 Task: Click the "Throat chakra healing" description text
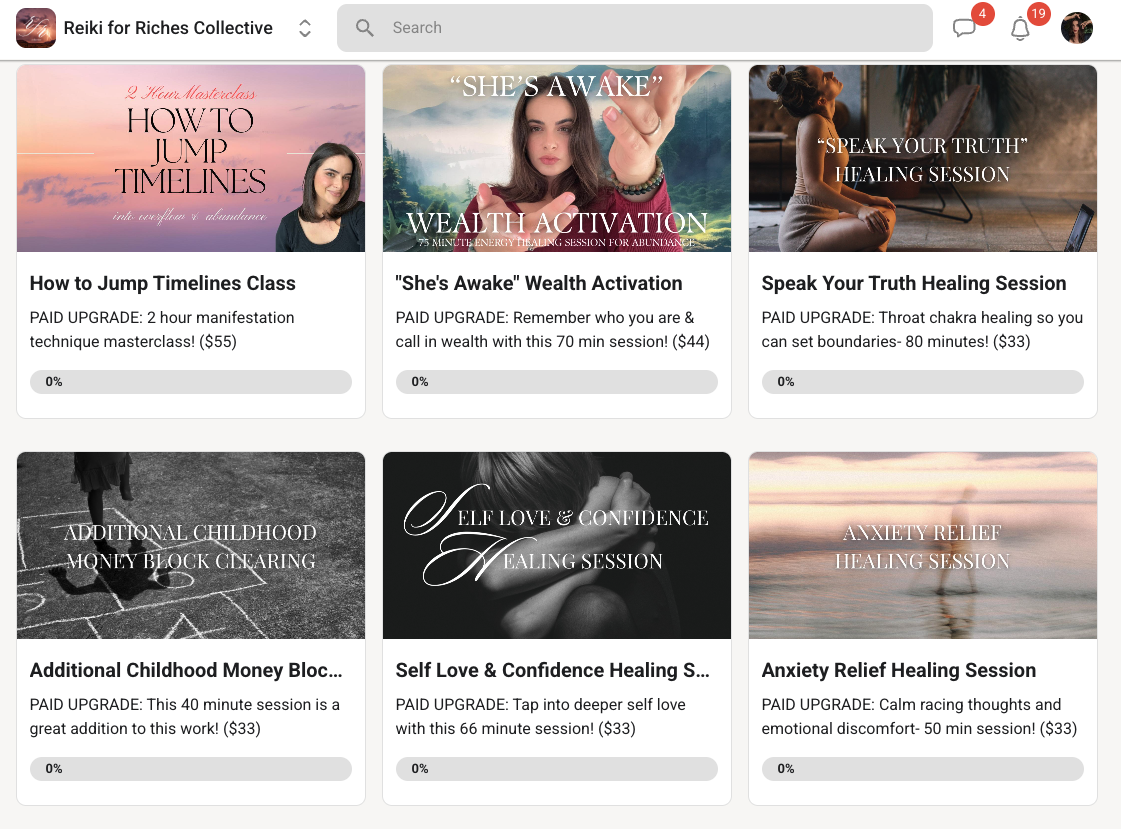[922, 329]
